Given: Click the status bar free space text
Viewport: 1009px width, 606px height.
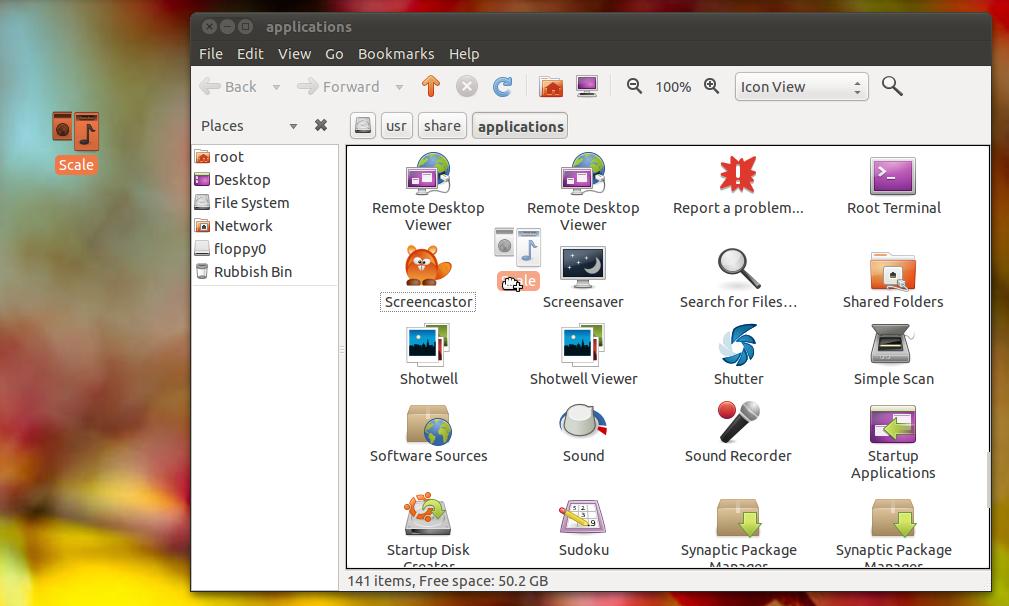Looking at the screenshot, I should [448, 582].
